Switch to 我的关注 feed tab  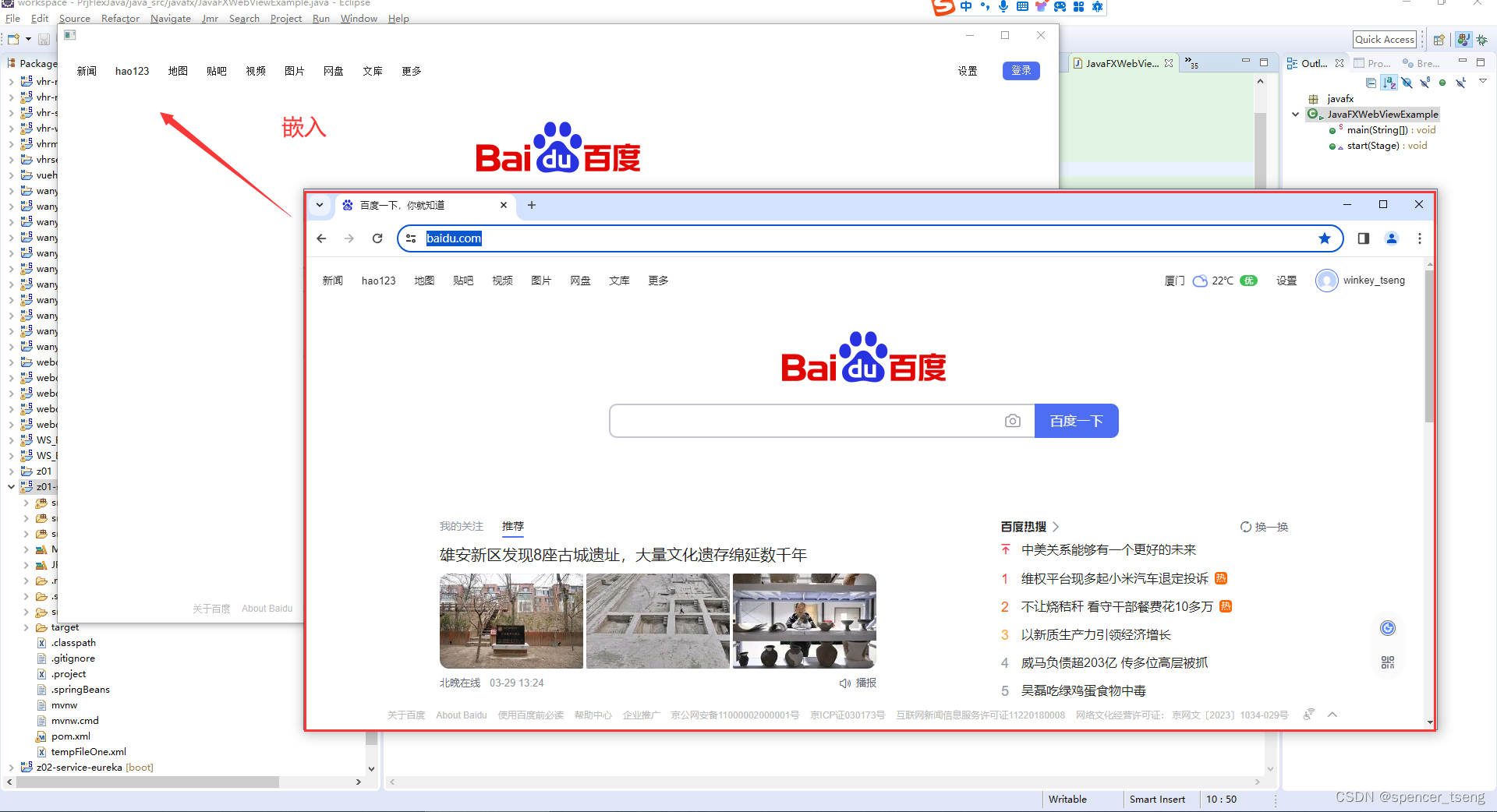[x=462, y=527]
